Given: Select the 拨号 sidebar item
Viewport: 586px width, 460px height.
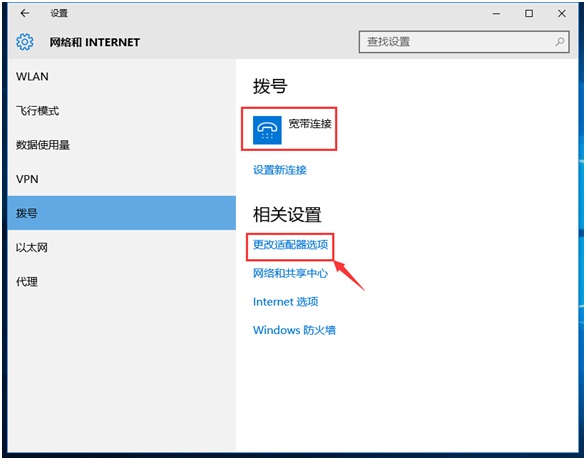Looking at the screenshot, I should [121, 213].
